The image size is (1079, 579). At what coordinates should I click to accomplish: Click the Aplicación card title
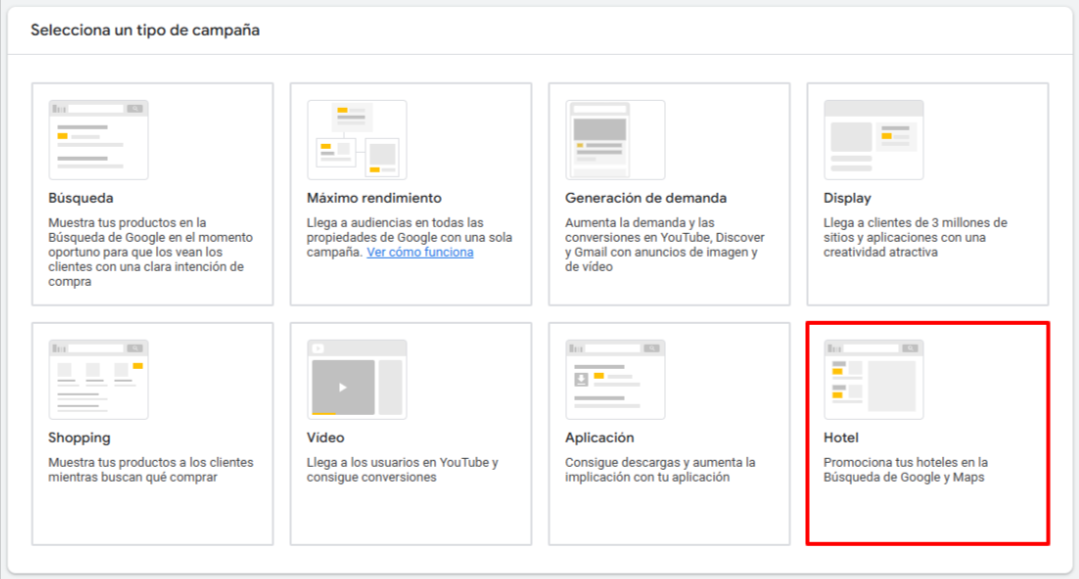tap(599, 438)
